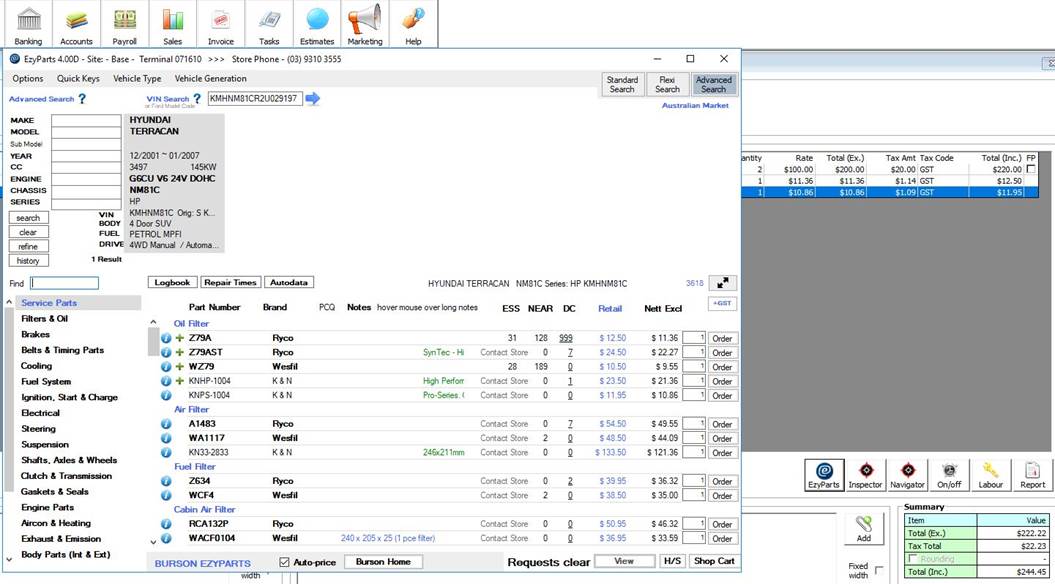The height and width of the screenshot is (584, 1055).
Task: Open info icon for part A1483
Action: (166, 424)
